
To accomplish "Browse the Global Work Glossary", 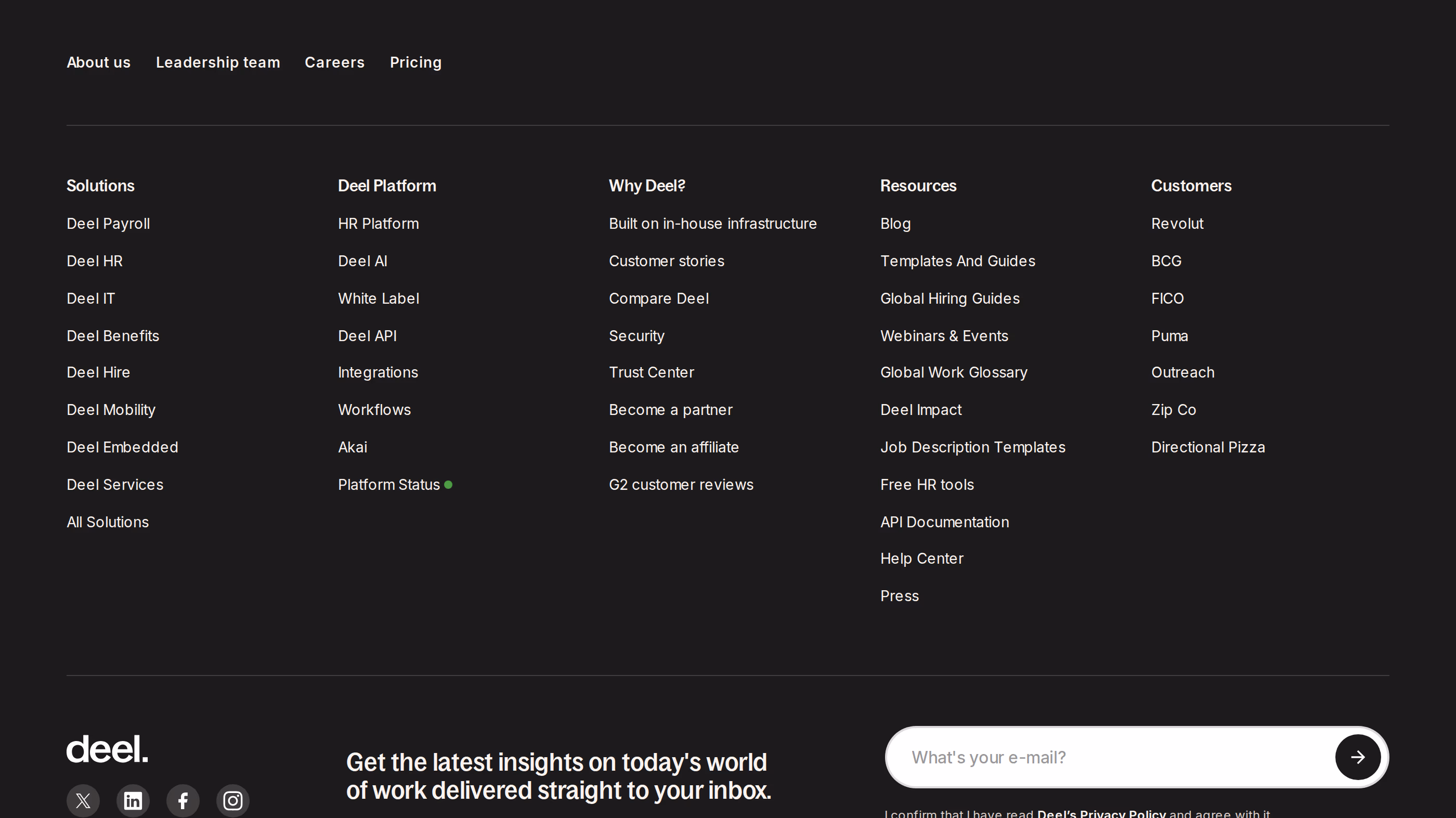I will 954,372.
